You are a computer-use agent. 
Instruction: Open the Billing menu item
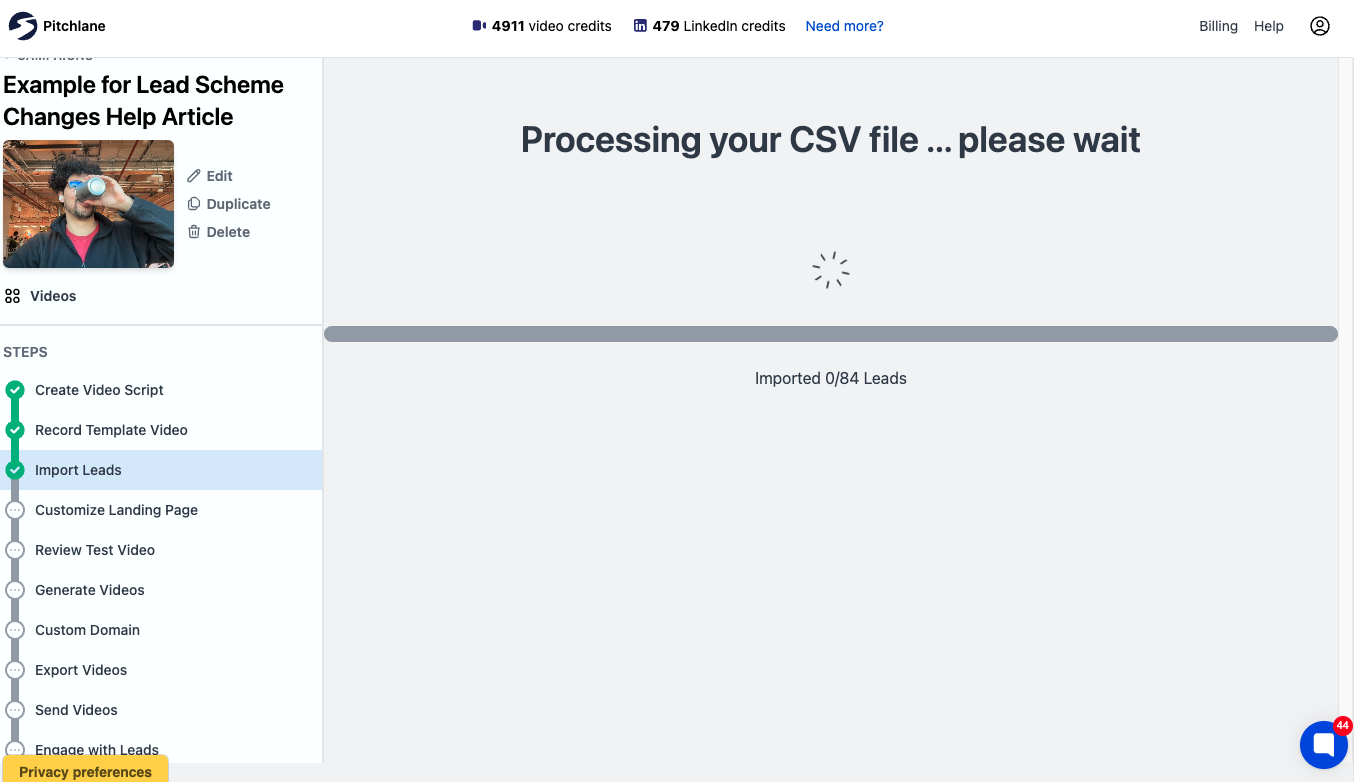(1218, 26)
